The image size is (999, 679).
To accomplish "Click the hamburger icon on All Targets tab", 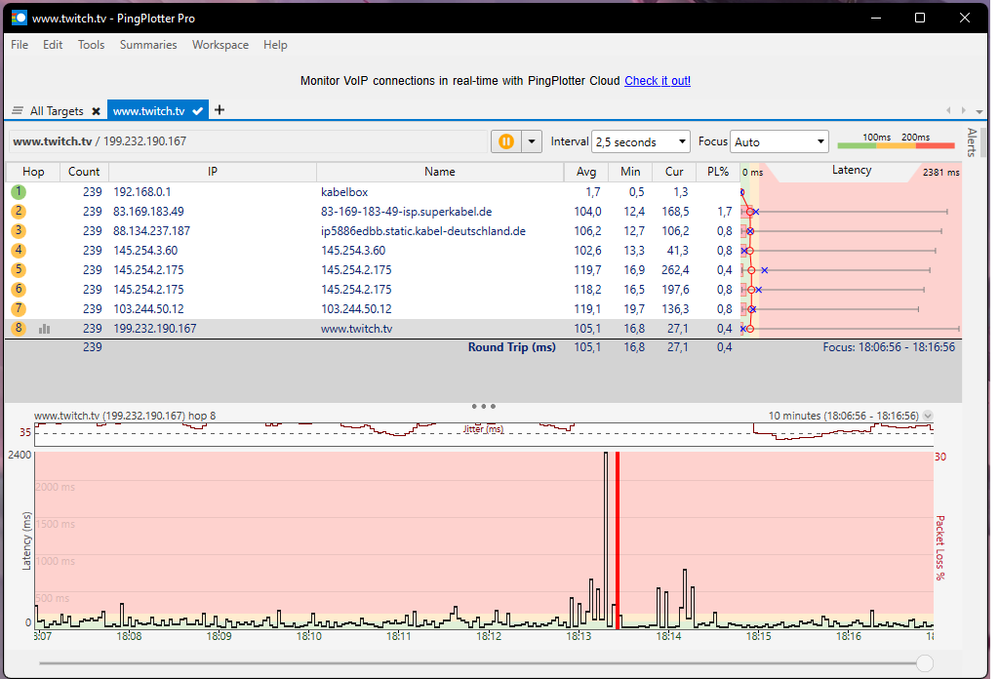I will pos(18,111).
